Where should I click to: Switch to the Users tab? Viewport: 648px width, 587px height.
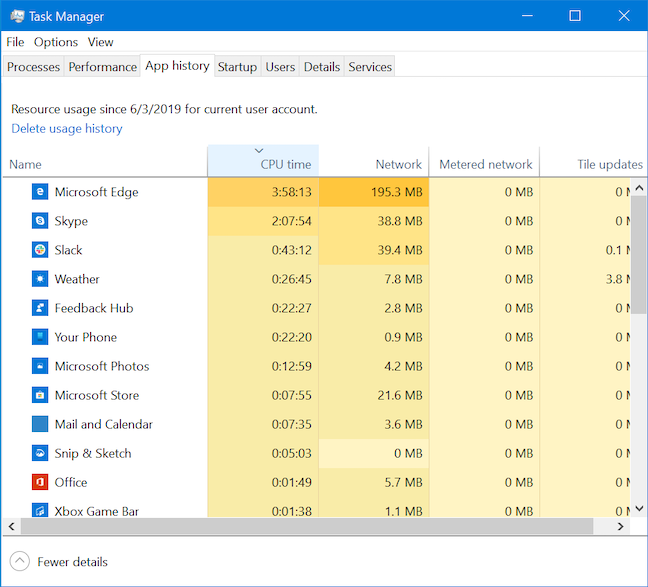[x=280, y=67]
